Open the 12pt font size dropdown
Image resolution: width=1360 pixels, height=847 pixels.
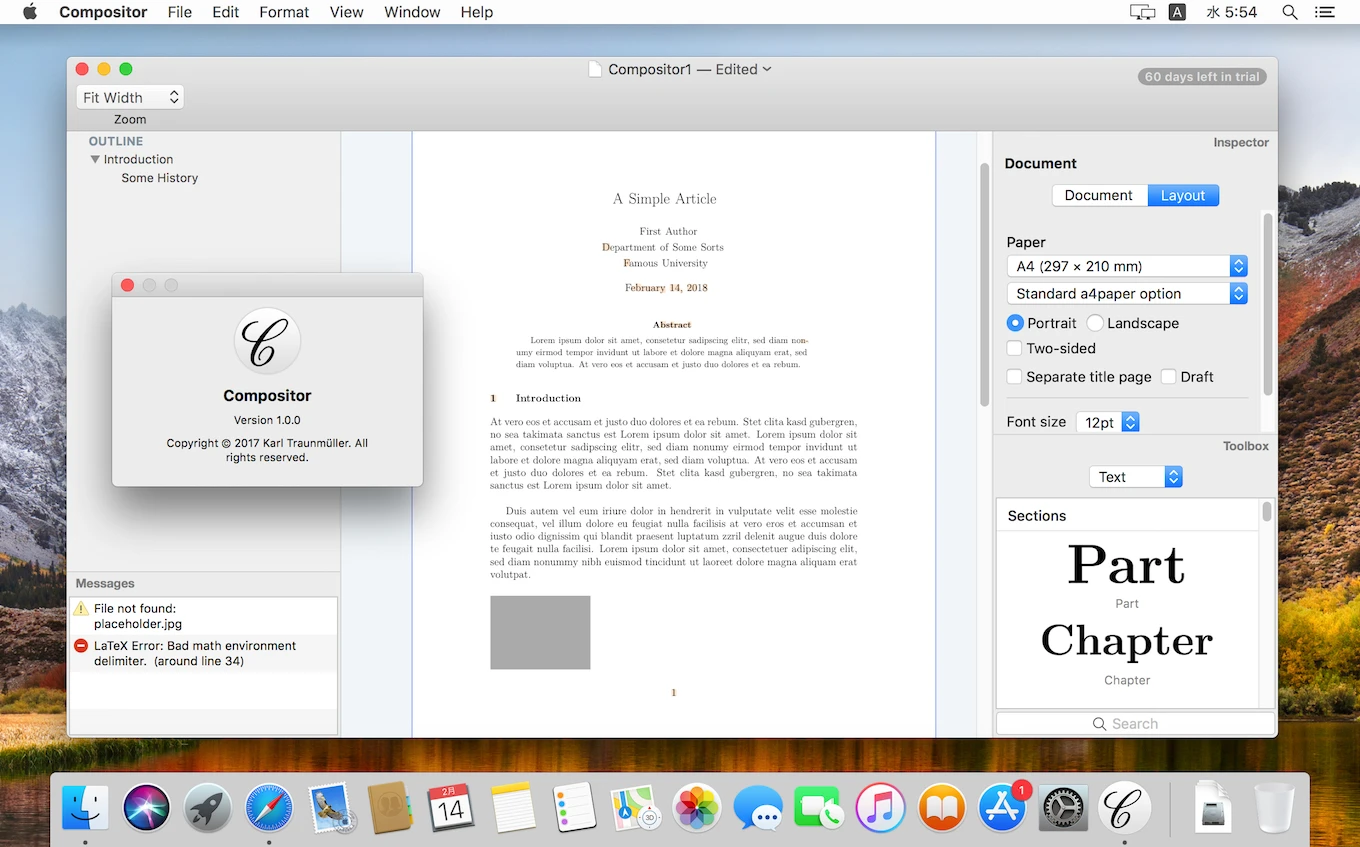tap(1108, 422)
